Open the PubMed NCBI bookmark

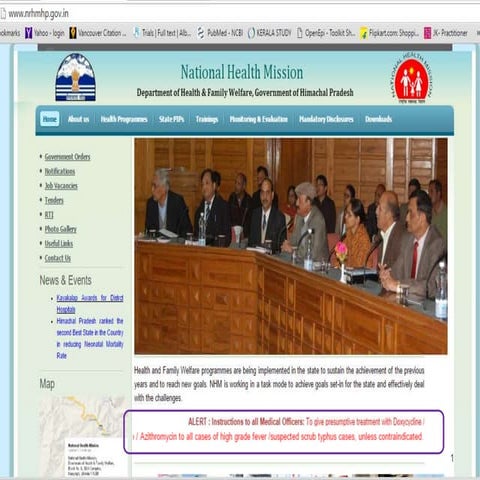click(x=220, y=33)
